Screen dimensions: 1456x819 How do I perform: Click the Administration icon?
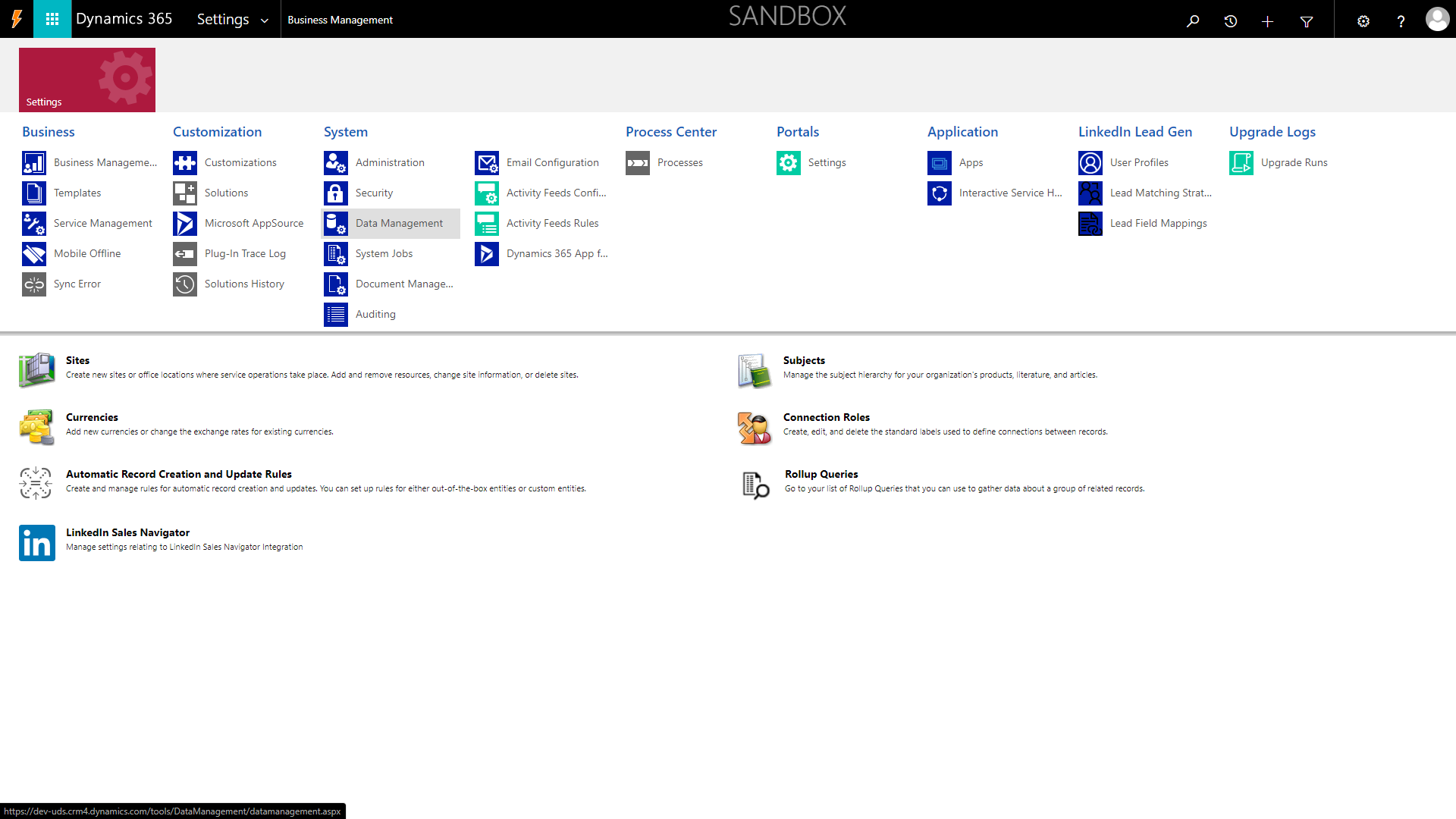pyautogui.click(x=336, y=163)
